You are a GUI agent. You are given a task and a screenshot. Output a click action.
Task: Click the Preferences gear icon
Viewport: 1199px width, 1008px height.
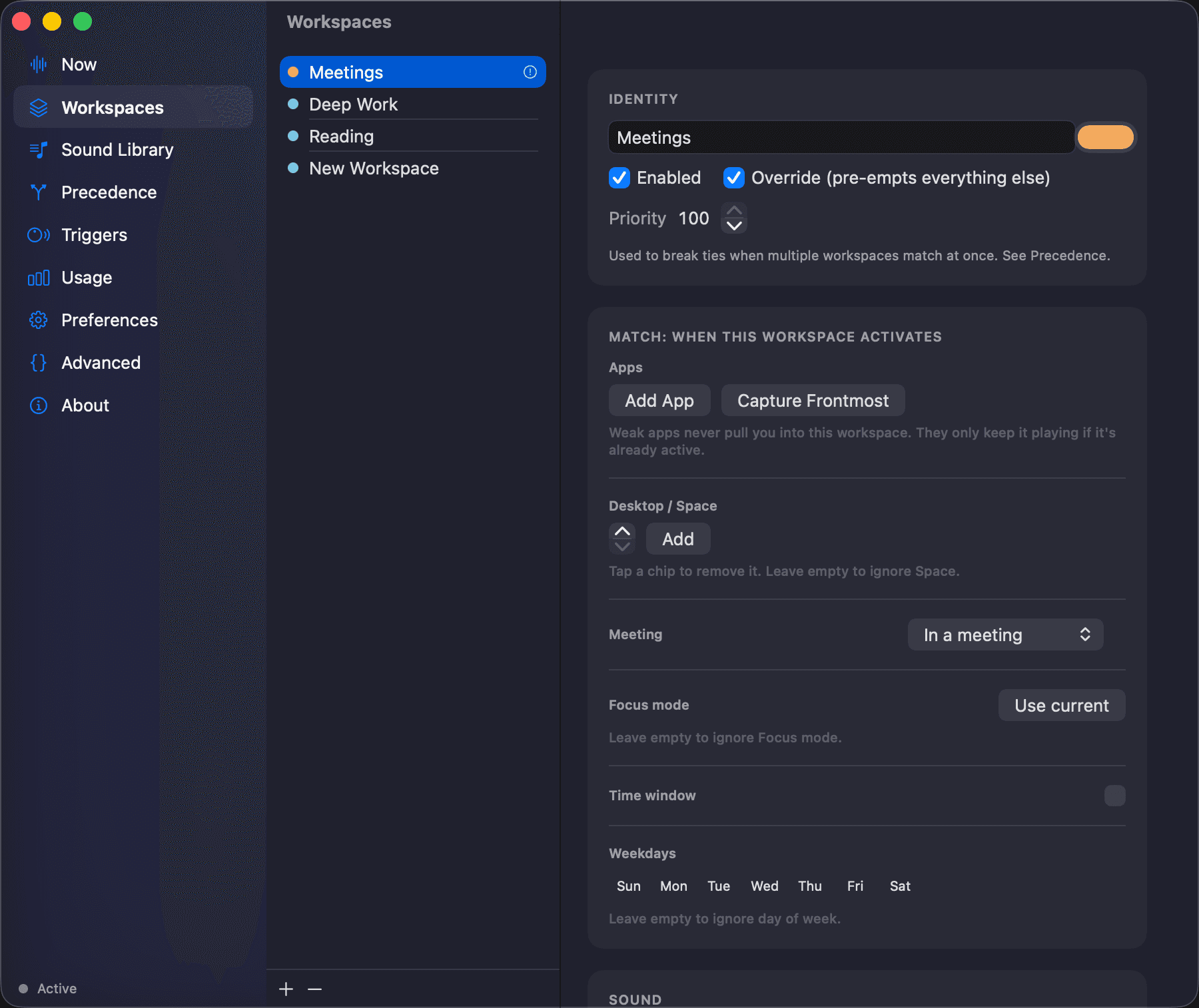click(39, 320)
